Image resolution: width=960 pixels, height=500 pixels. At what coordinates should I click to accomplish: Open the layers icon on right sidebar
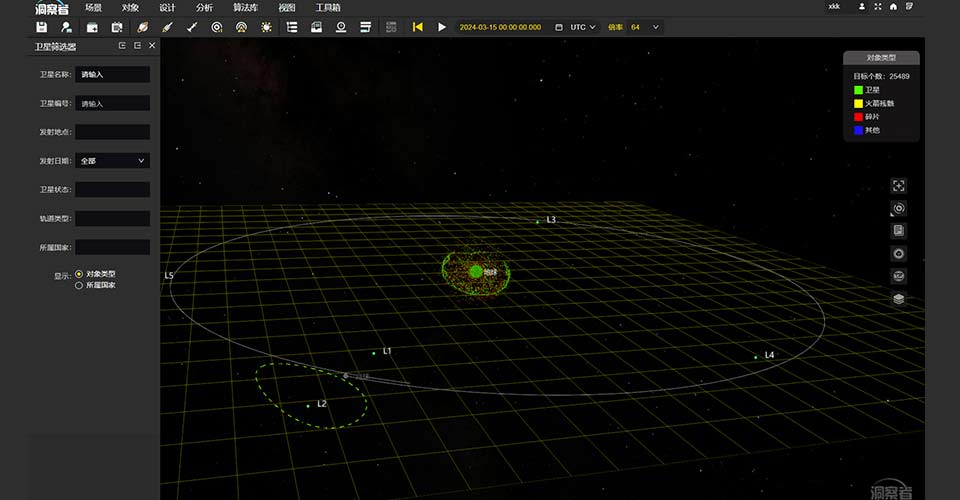(899, 298)
